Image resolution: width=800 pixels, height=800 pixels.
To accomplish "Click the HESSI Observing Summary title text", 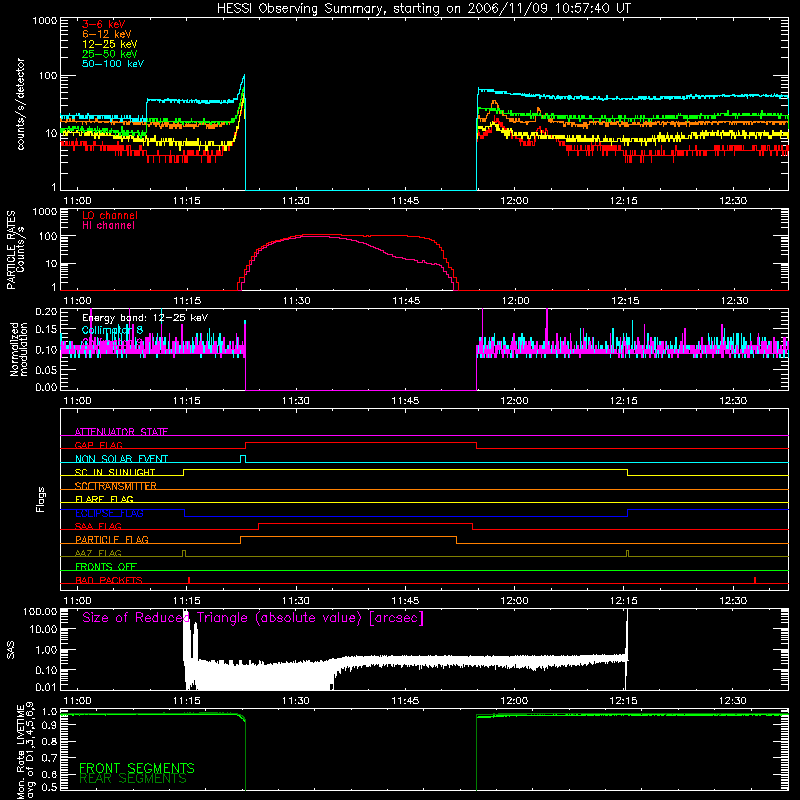I will [x=424, y=9].
